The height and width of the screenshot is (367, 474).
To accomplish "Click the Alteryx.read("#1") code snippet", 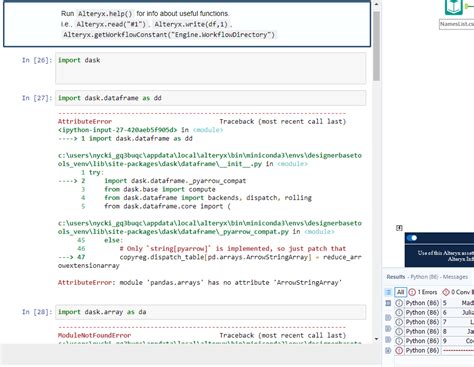I will coord(111,24).
